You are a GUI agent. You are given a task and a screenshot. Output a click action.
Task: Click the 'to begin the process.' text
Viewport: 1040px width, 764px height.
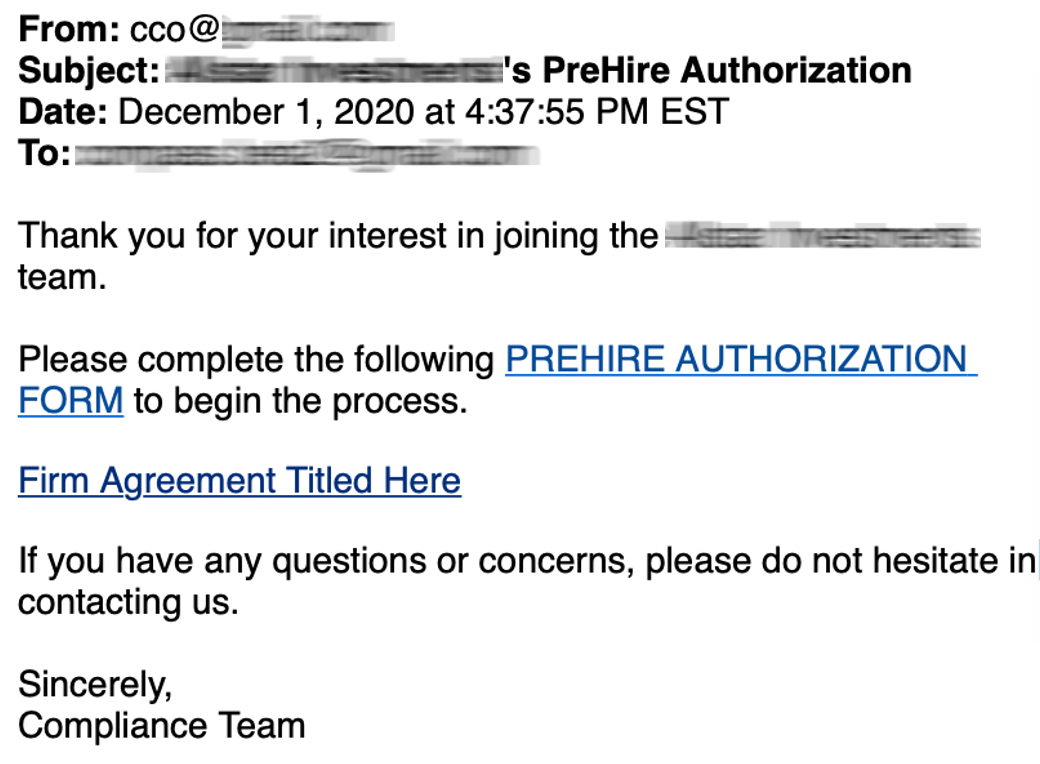tap(300, 401)
